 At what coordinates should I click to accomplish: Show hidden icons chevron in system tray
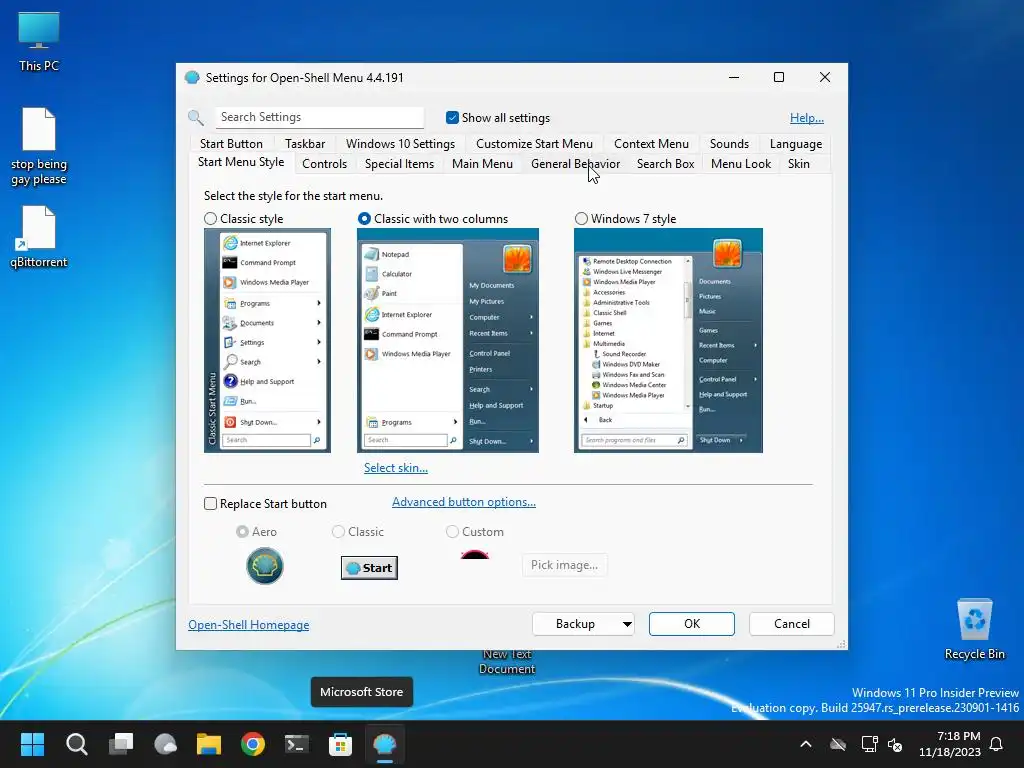pos(806,744)
